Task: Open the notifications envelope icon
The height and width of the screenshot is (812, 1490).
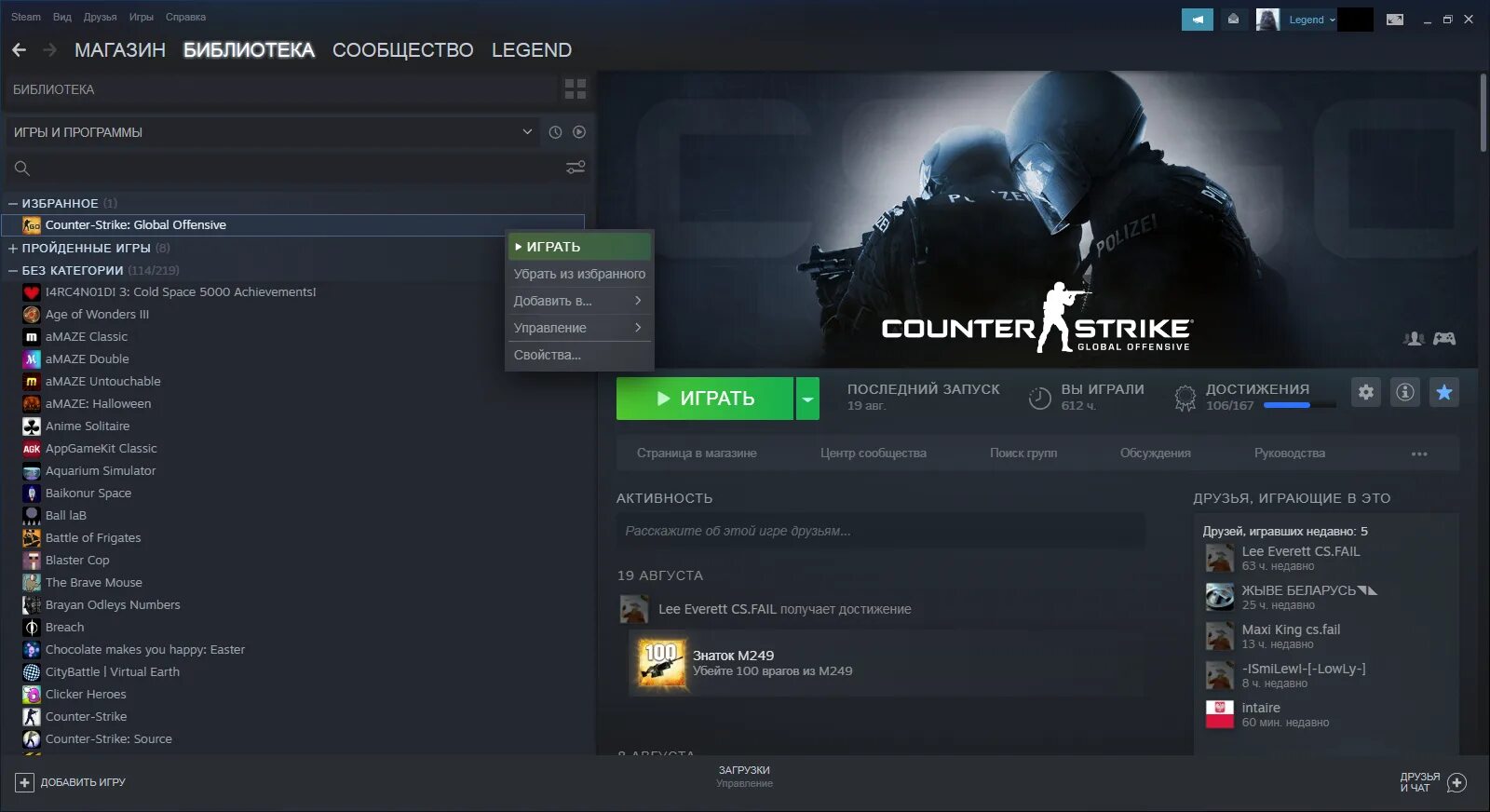Action: pyautogui.click(x=1233, y=20)
